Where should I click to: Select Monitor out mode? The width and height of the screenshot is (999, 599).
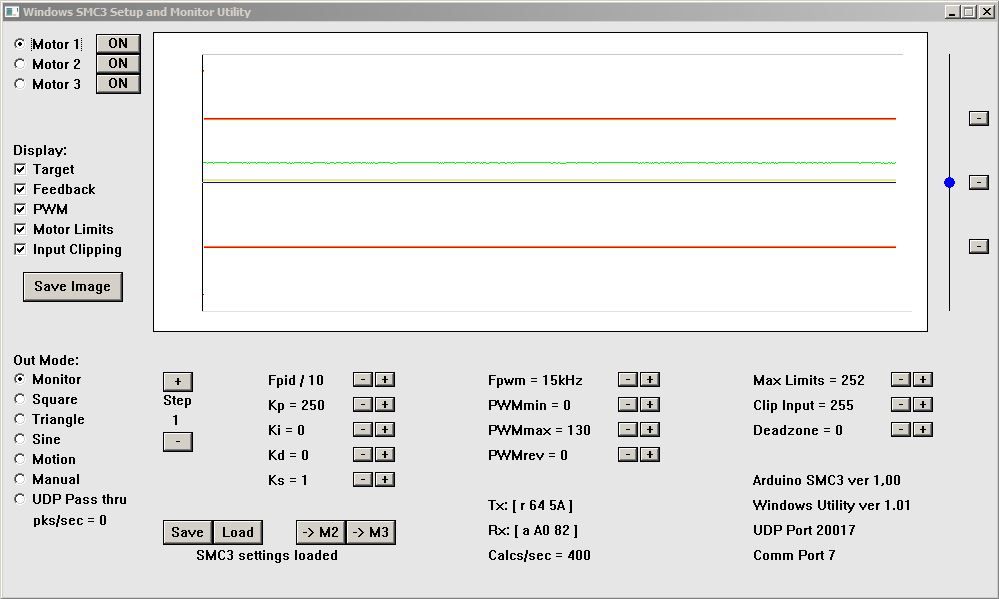pos(20,379)
